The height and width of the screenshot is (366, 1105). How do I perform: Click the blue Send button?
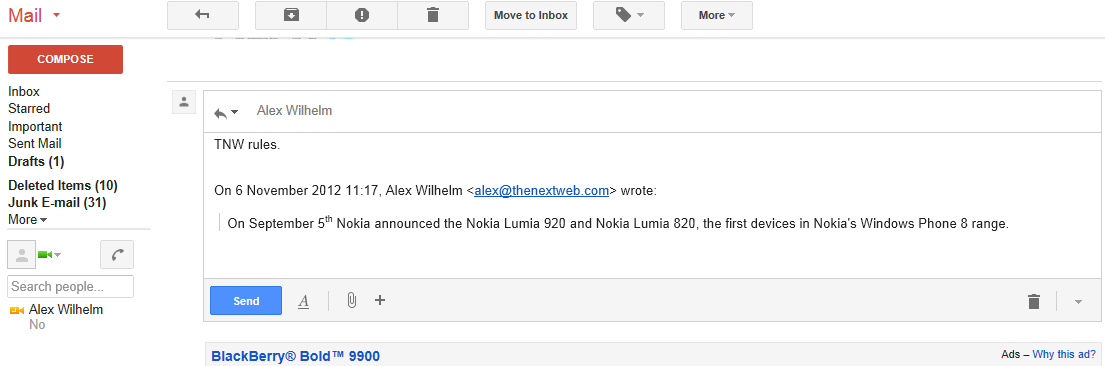pos(246,300)
